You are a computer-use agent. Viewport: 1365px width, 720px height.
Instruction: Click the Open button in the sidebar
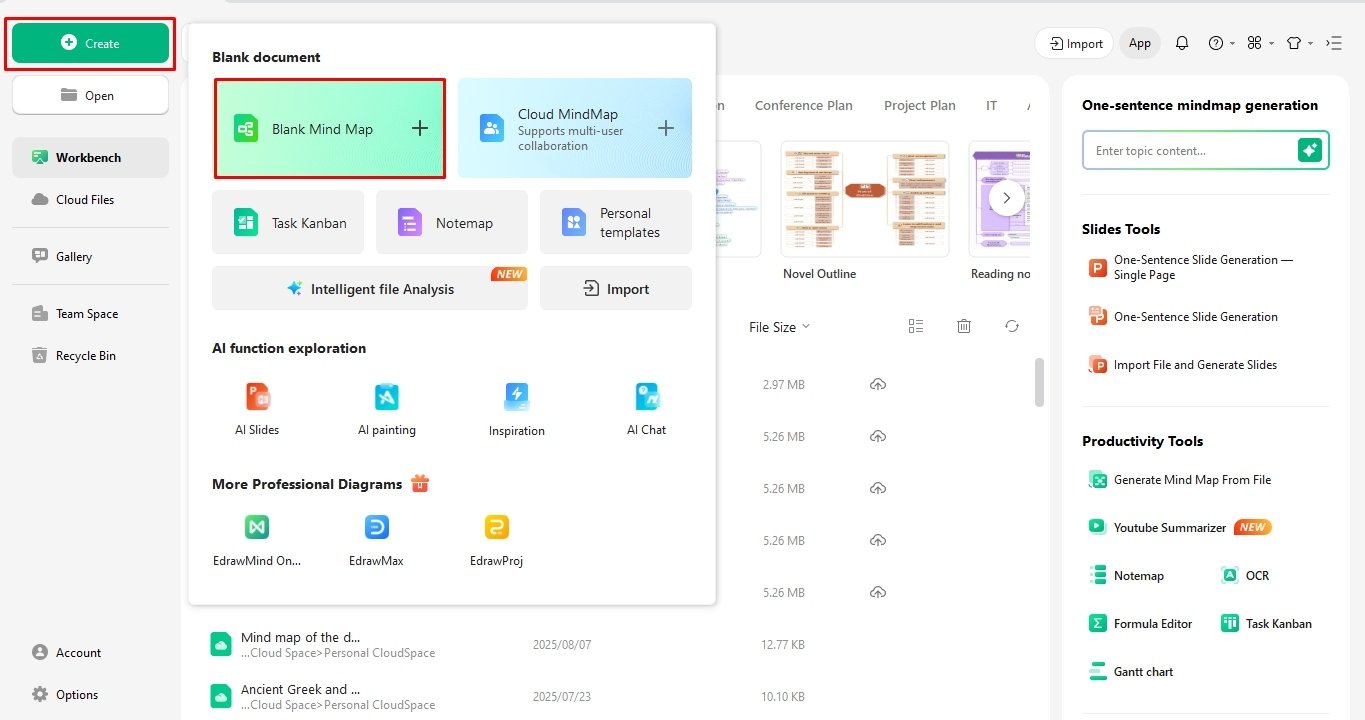coord(90,95)
